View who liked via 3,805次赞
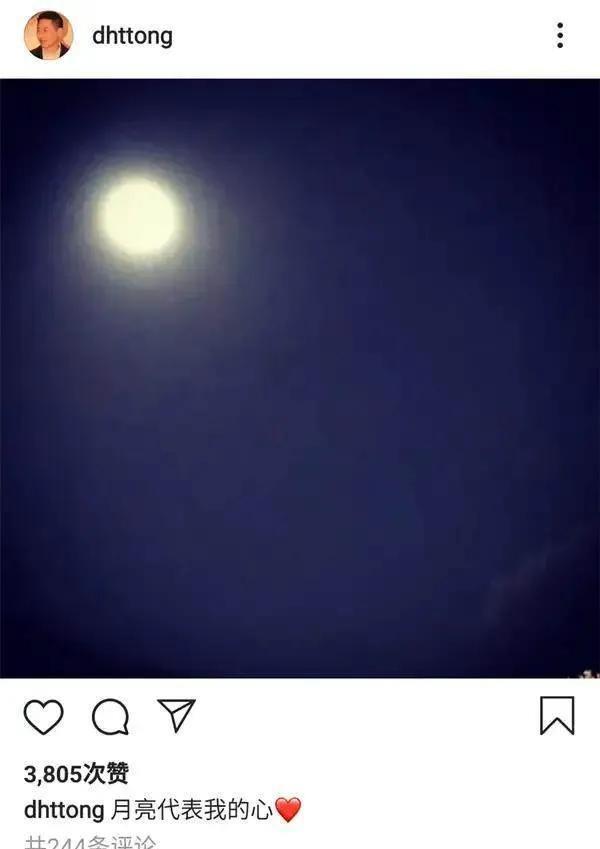This screenshot has height=849, width=600. pos(76,774)
